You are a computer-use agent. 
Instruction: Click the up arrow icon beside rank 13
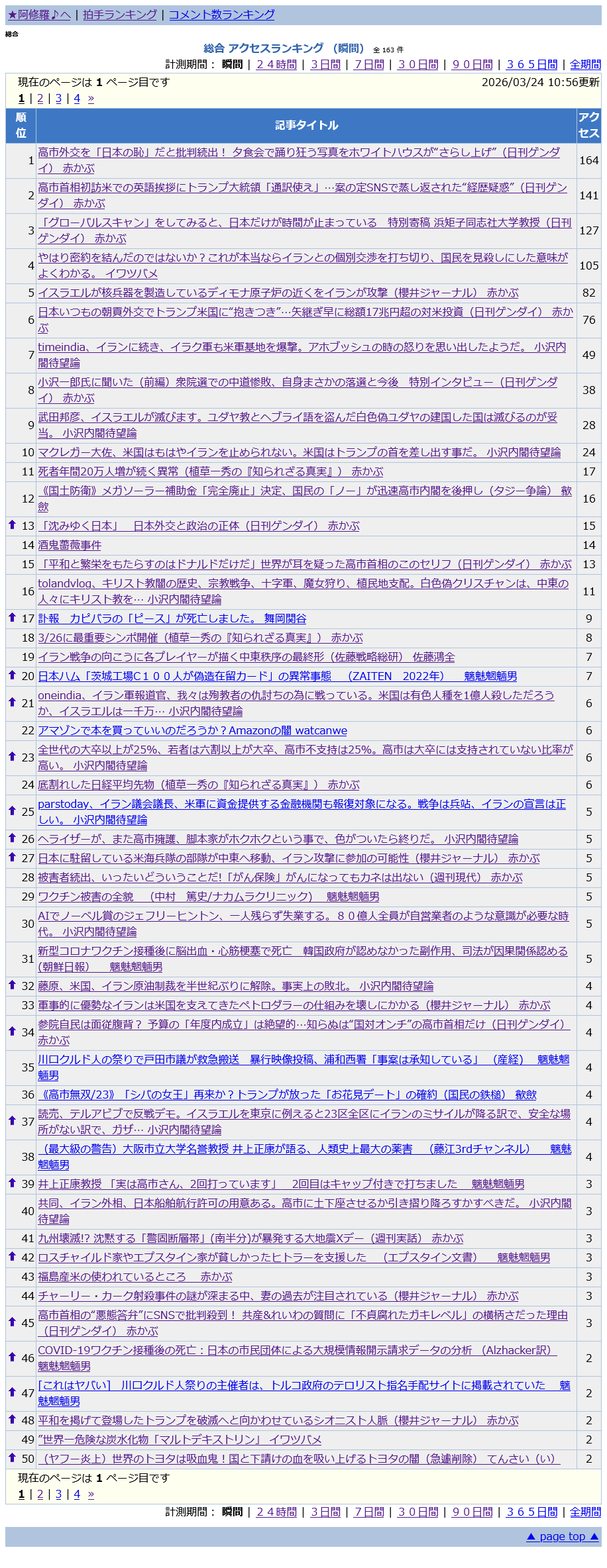coord(12,524)
